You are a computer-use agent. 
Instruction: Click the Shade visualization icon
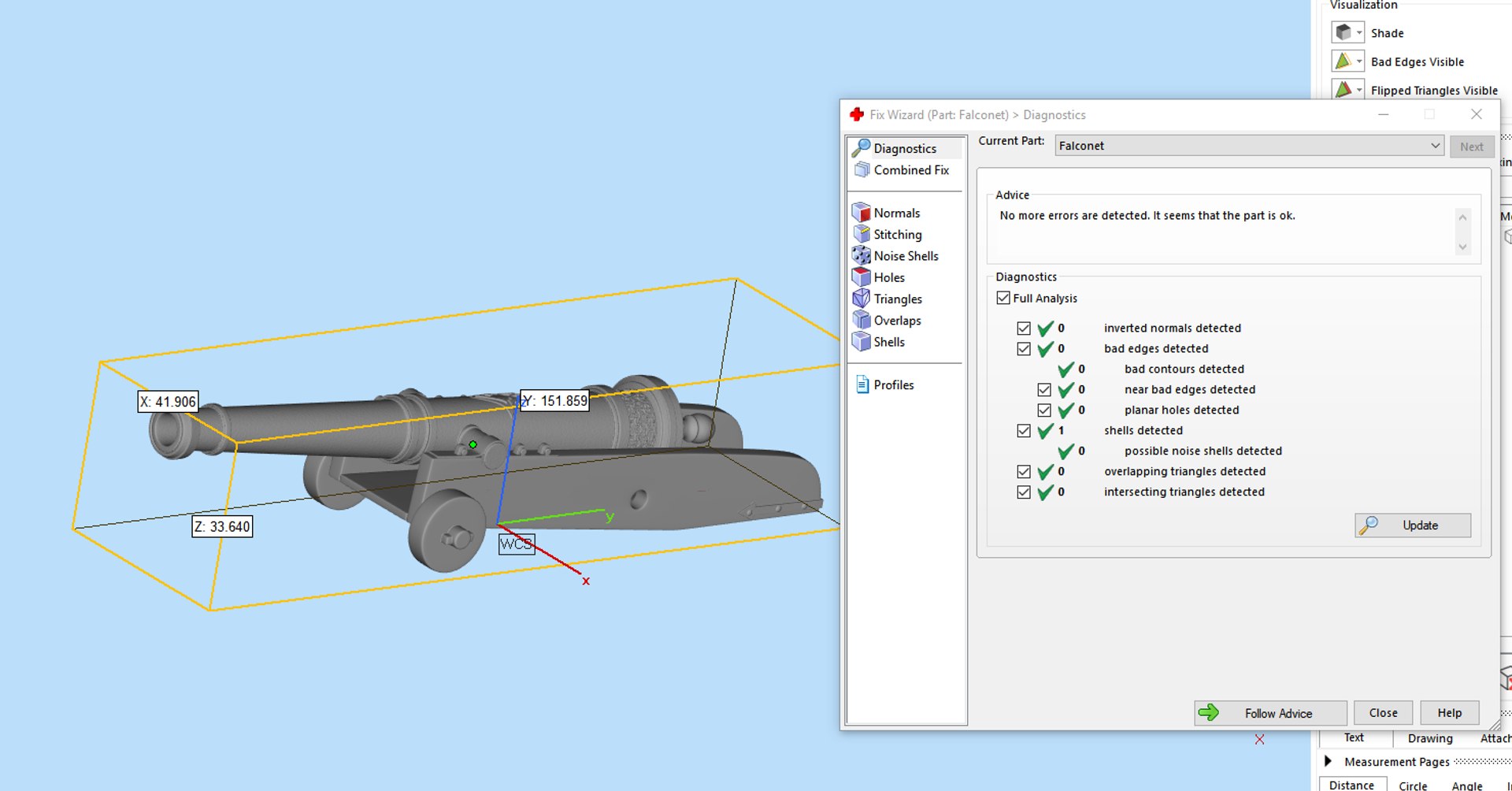(x=1343, y=32)
